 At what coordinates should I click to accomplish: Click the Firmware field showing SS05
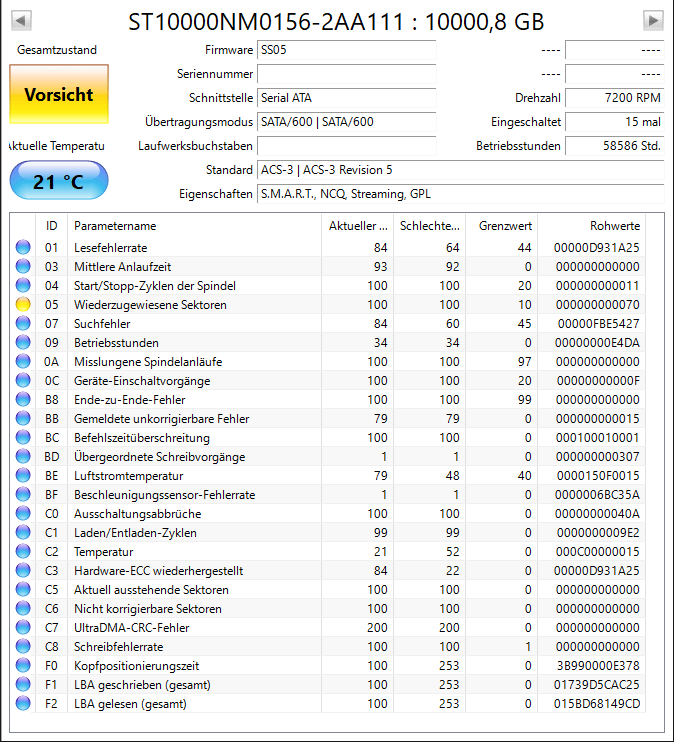346,50
